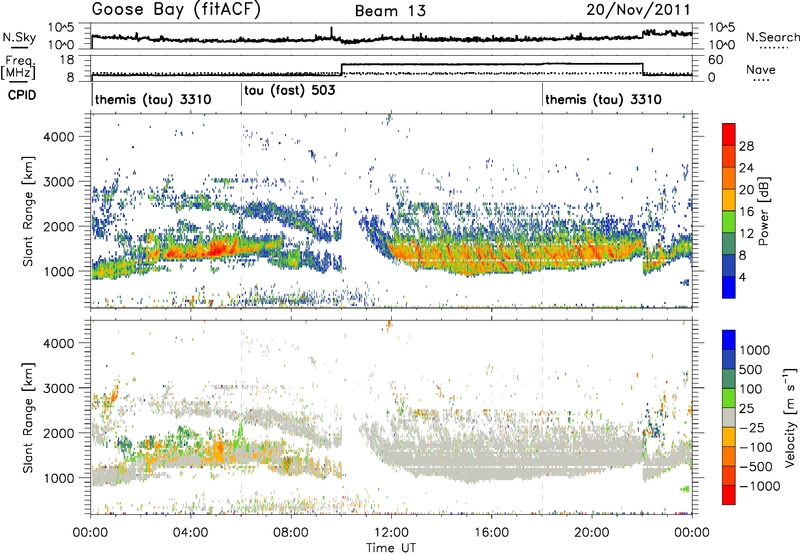Click the "-25" tick on the Velocity color bar
This screenshot has height=554, width=800.
pyautogui.click(x=752, y=428)
